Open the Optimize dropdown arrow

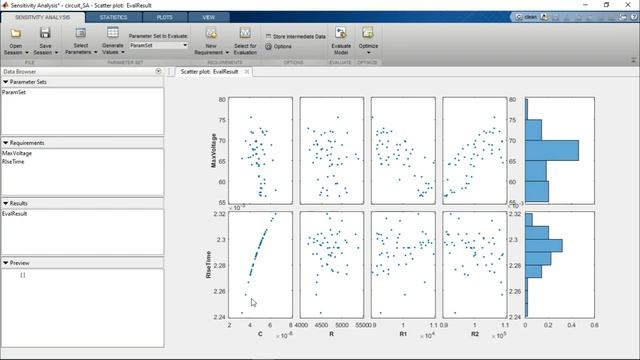(368, 53)
